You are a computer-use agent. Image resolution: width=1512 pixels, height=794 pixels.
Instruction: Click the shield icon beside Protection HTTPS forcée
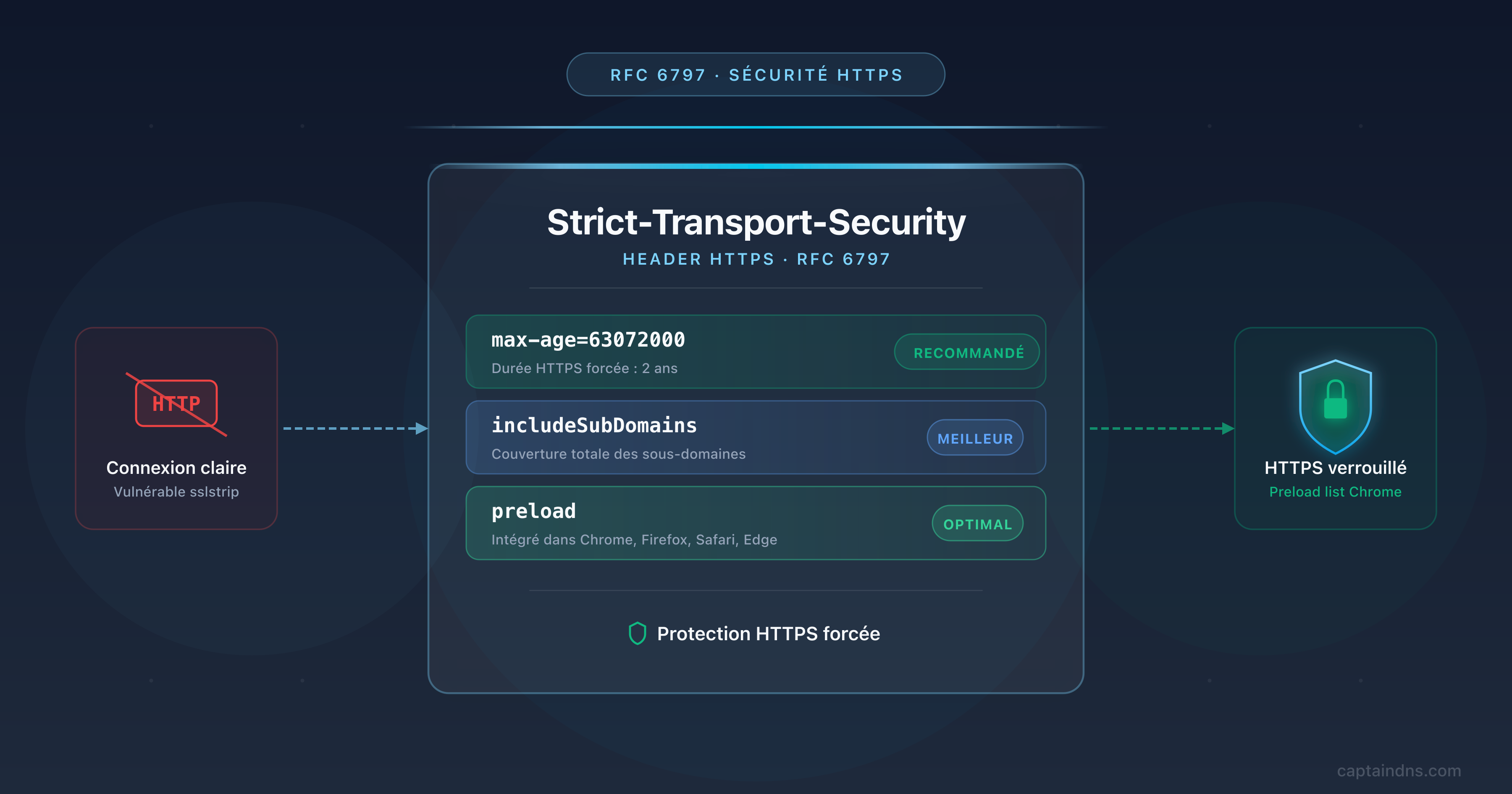pyautogui.click(x=638, y=634)
